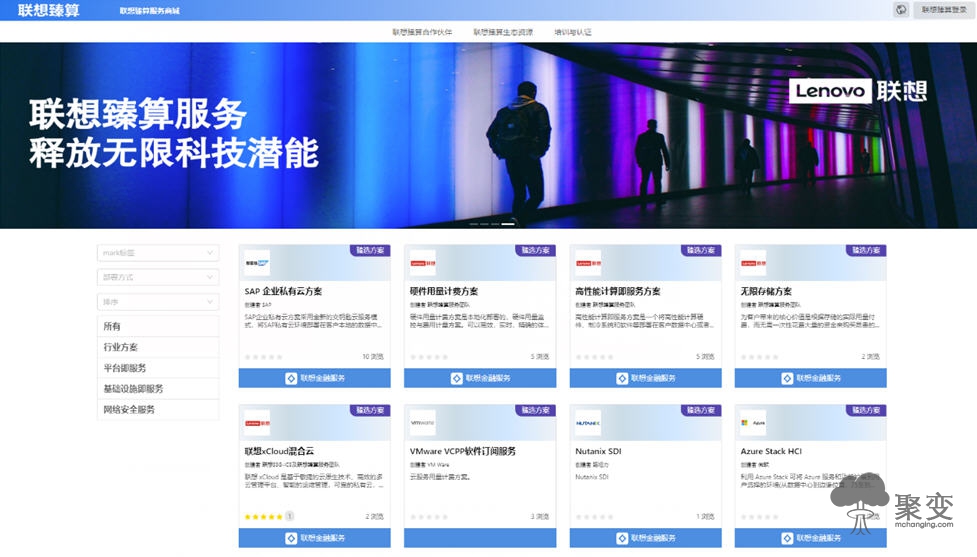Click 10 浏览 view count on SAP card
The height and width of the screenshot is (557, 977).
pyautogui.click(x=373, y=357)
